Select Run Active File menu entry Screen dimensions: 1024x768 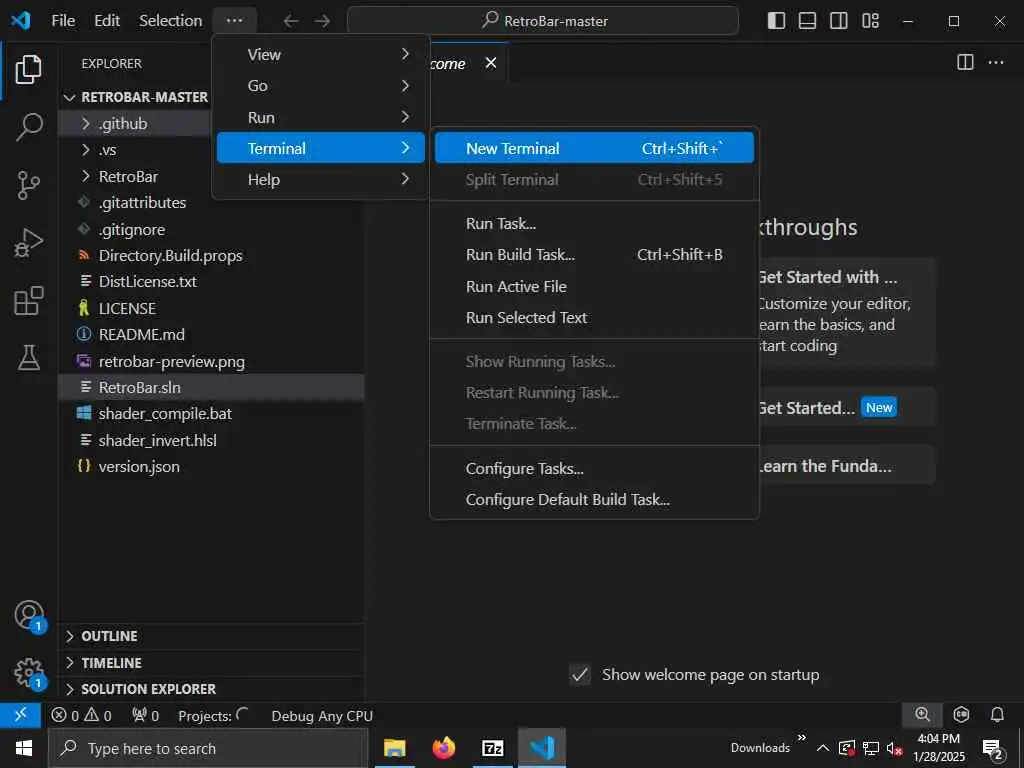click(594, 286)
